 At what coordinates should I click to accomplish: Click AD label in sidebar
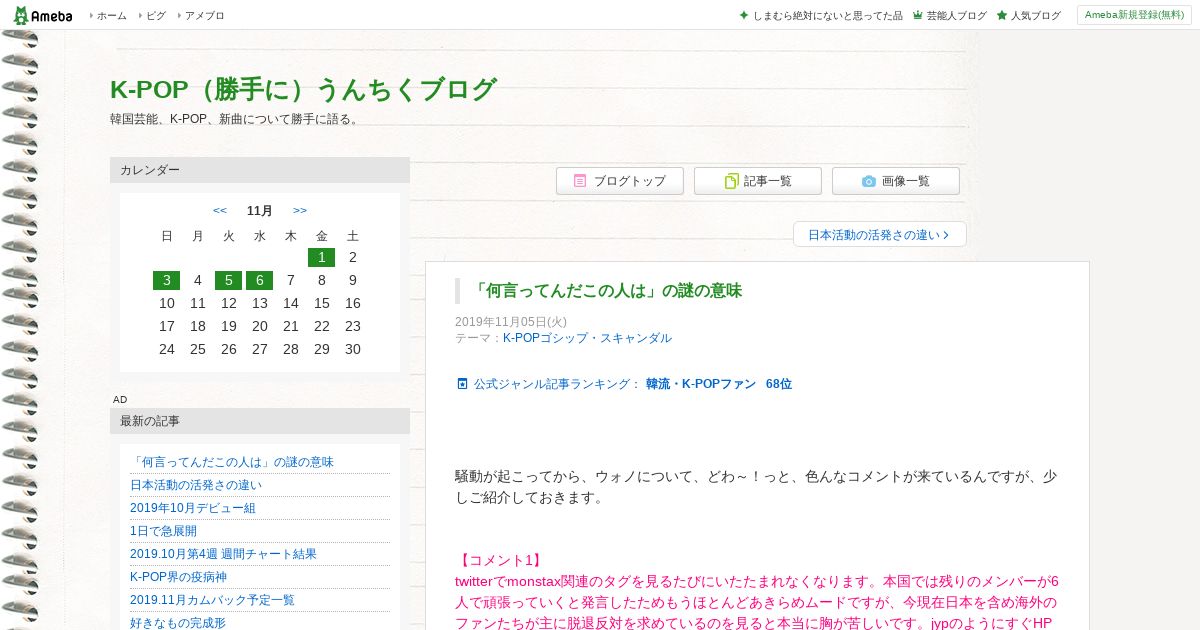(120, 399)
